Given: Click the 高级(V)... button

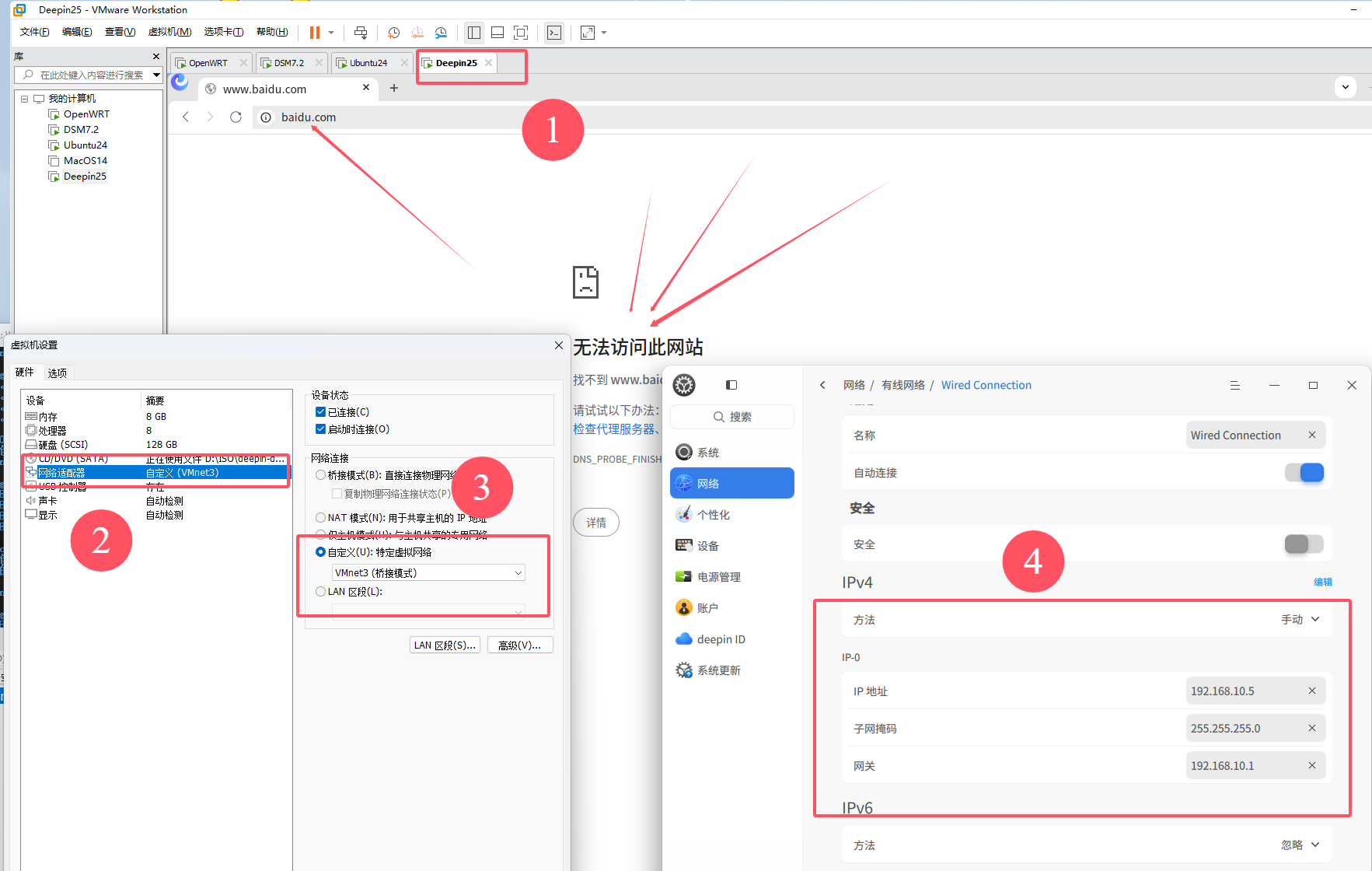Looking at the screenshot, I should [520, 645].
